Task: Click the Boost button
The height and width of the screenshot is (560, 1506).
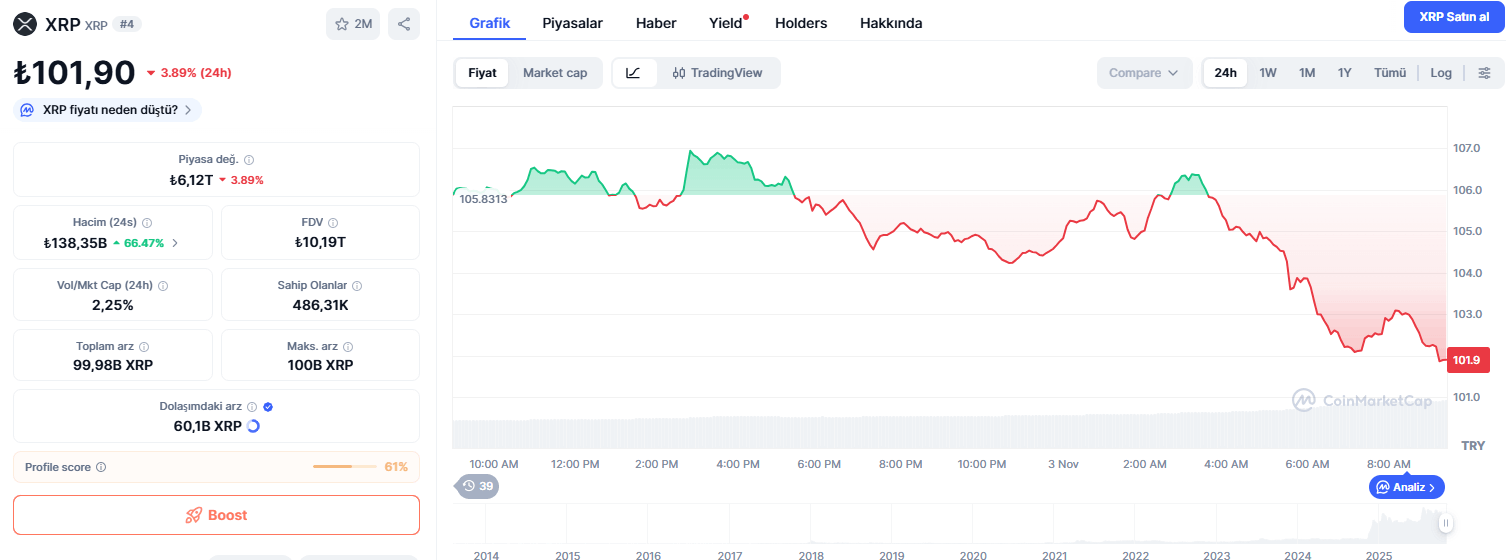Action: tap(216, 515)
